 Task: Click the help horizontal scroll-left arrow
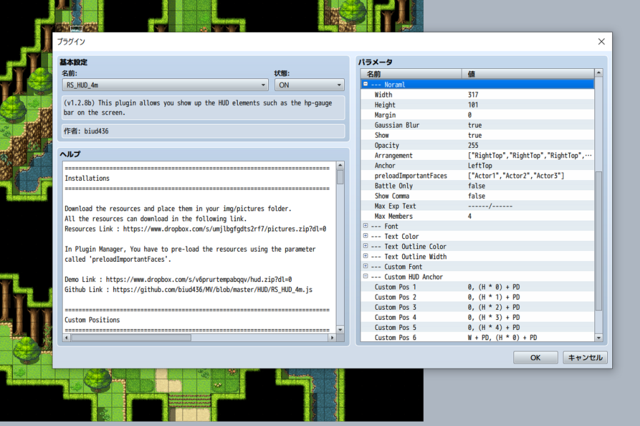point(67,337)
